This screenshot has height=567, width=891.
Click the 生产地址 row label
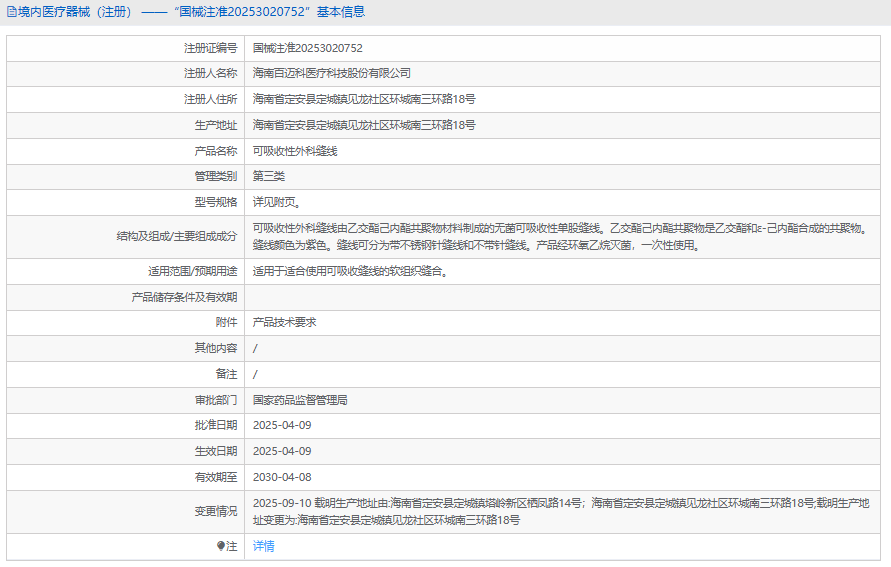(216, 125)
